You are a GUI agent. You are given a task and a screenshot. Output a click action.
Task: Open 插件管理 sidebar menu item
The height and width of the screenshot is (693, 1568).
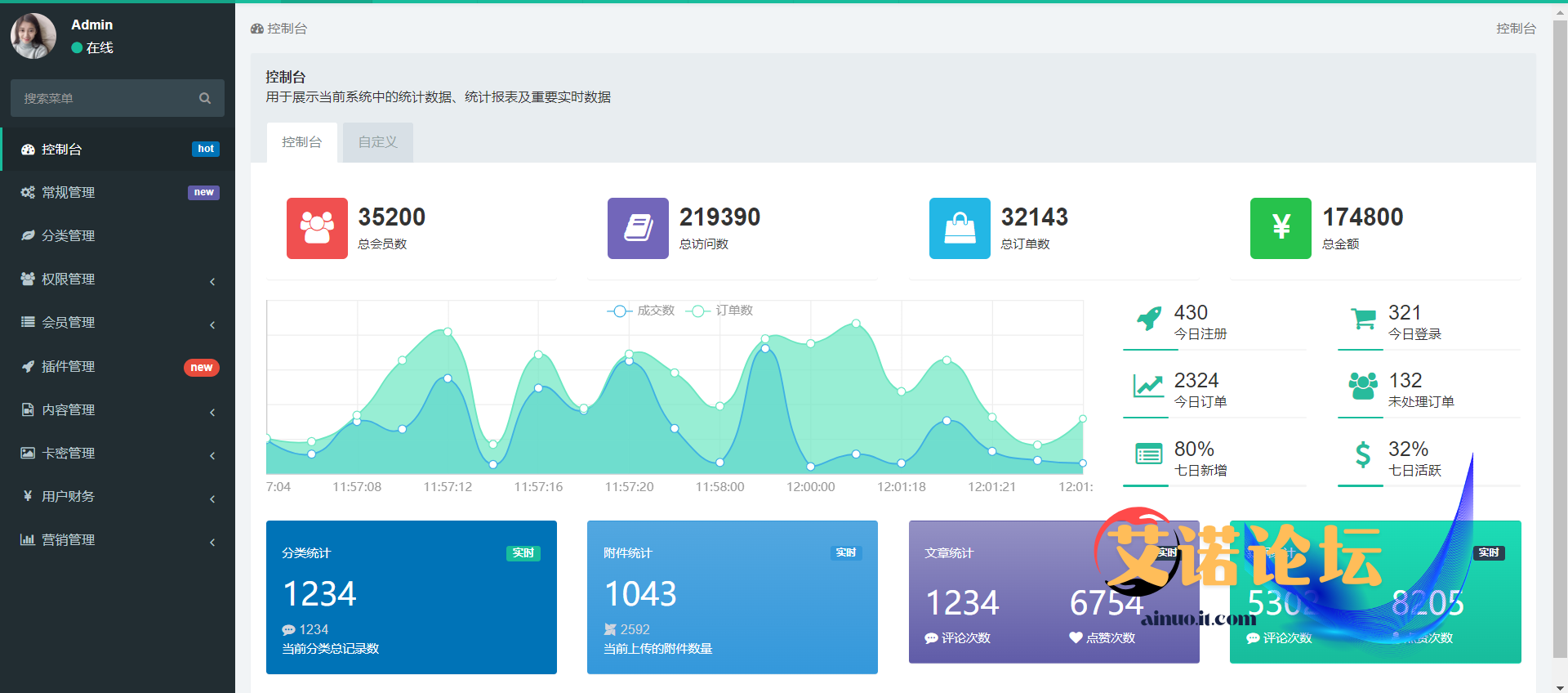[118, 367]
